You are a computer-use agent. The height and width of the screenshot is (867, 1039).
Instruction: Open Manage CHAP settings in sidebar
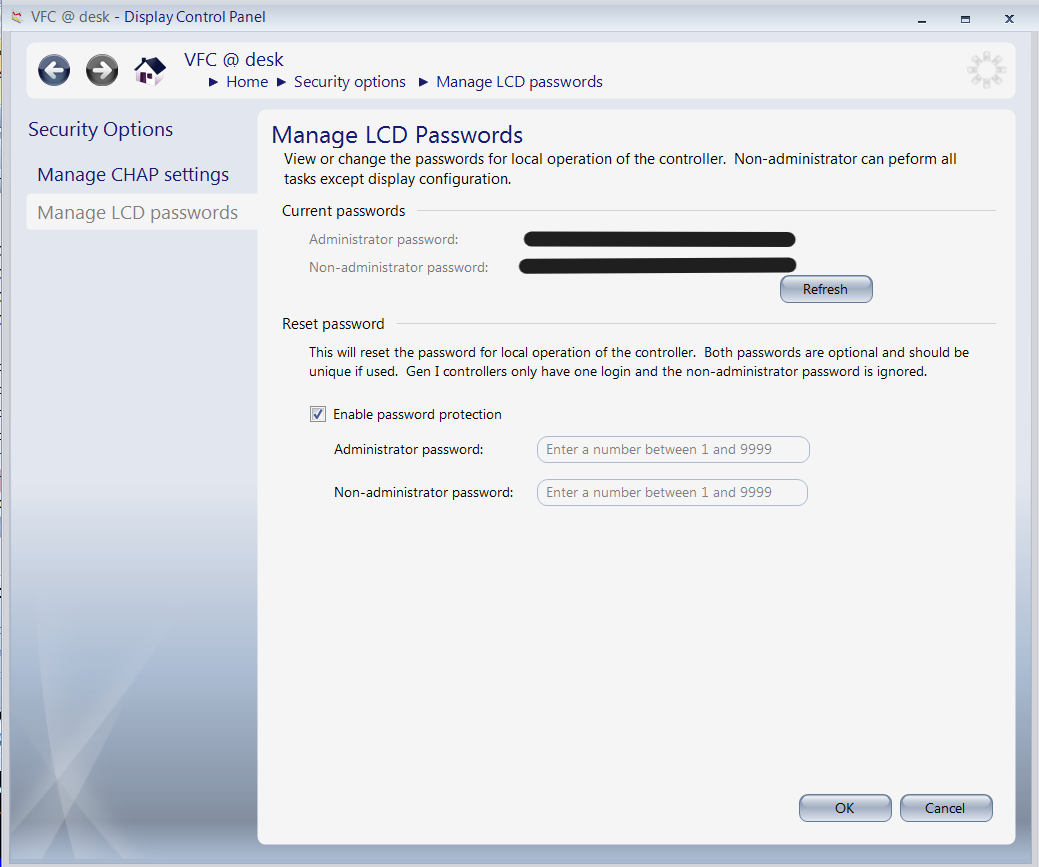coord(133,175)
